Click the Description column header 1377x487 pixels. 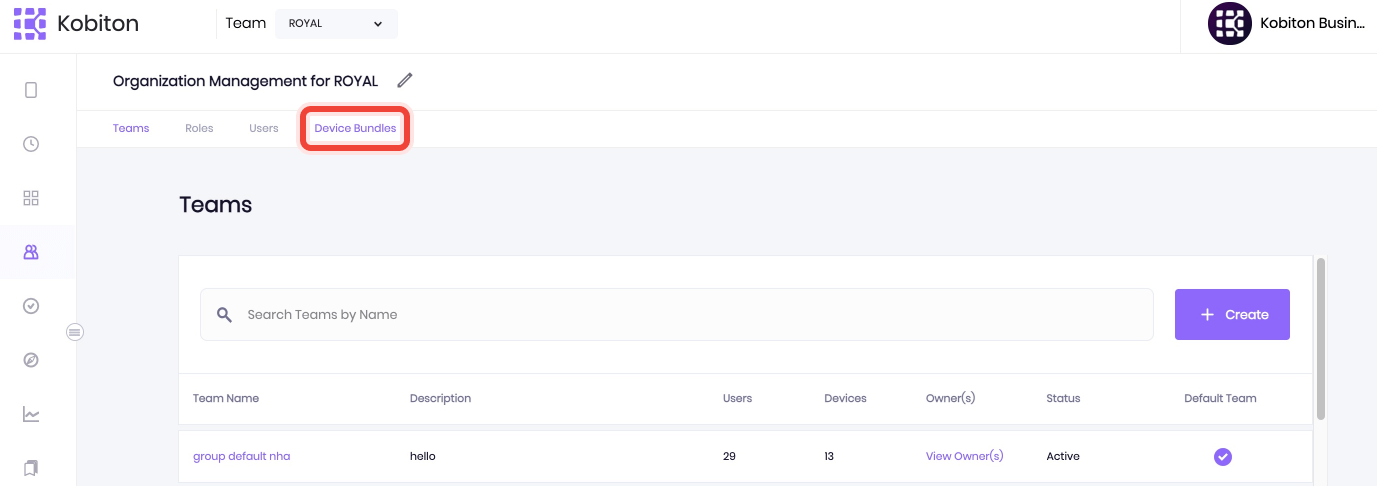(440, 398)
